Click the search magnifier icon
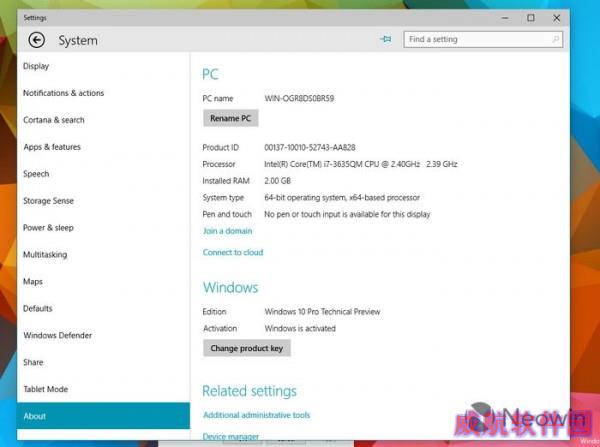 click(x=556, y=39)
